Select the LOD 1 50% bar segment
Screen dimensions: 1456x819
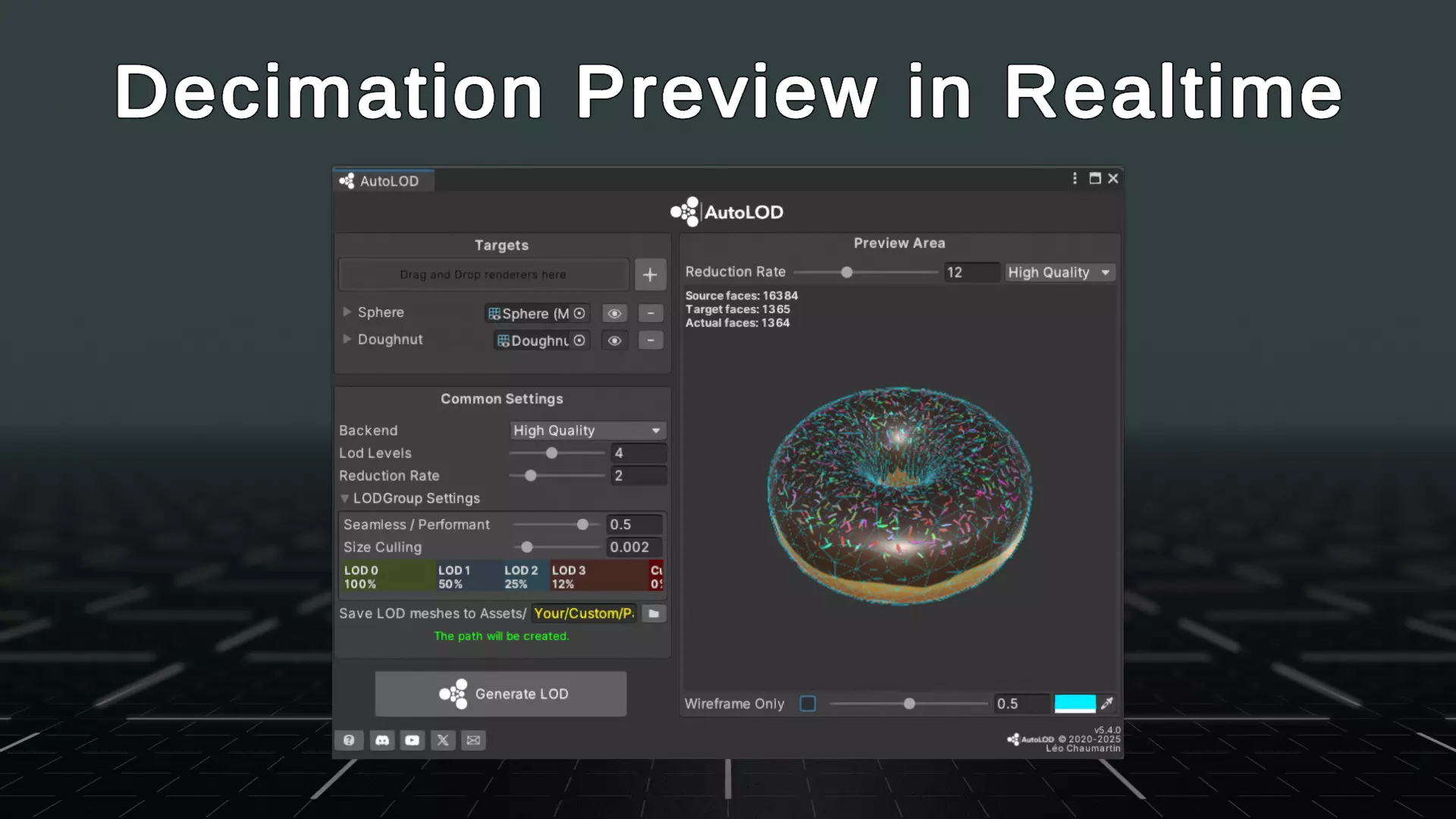468,577
